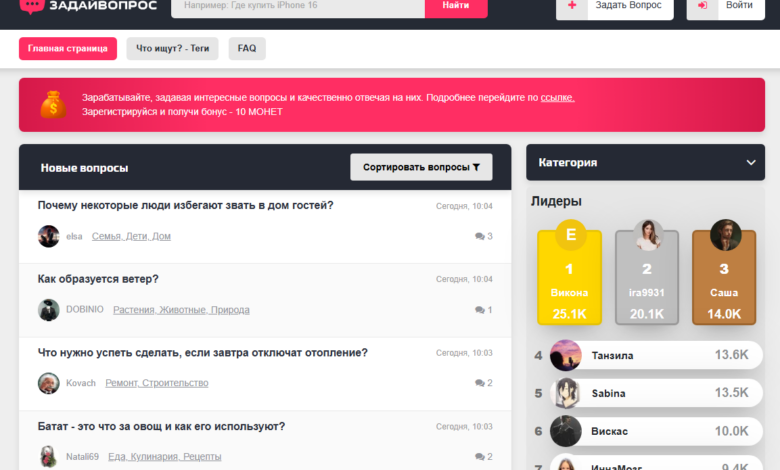Follow the ссылке link in the banner
This screenshot has width=780, height=470.
coord(557,97)
